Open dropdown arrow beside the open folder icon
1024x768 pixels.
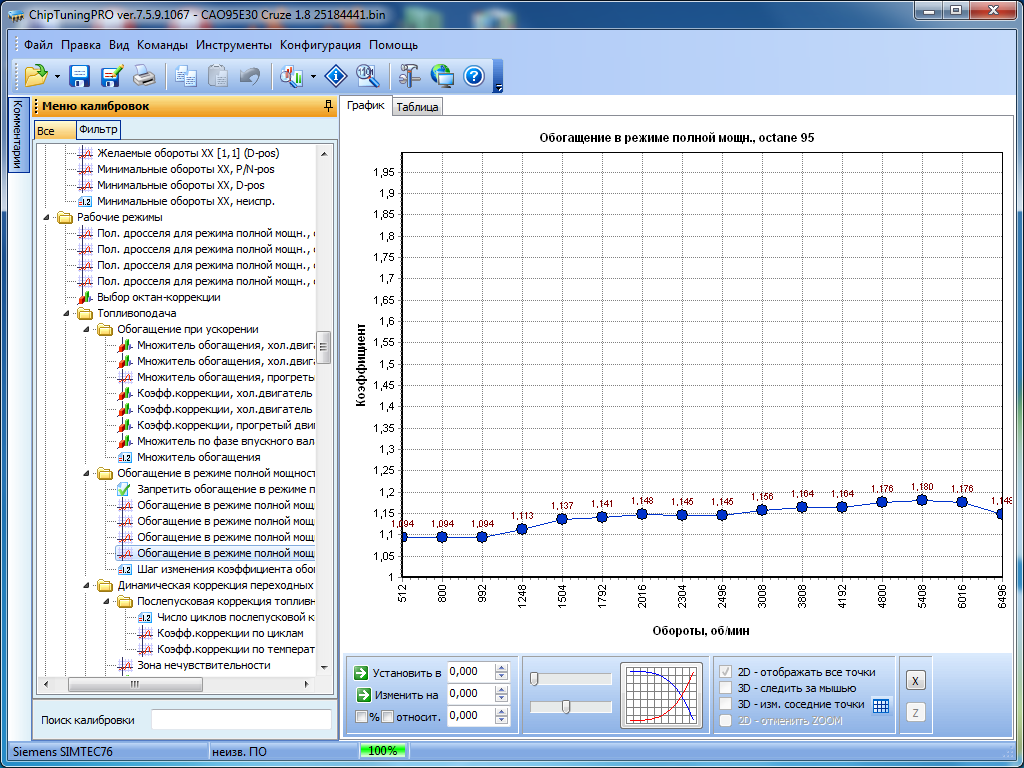58,76
